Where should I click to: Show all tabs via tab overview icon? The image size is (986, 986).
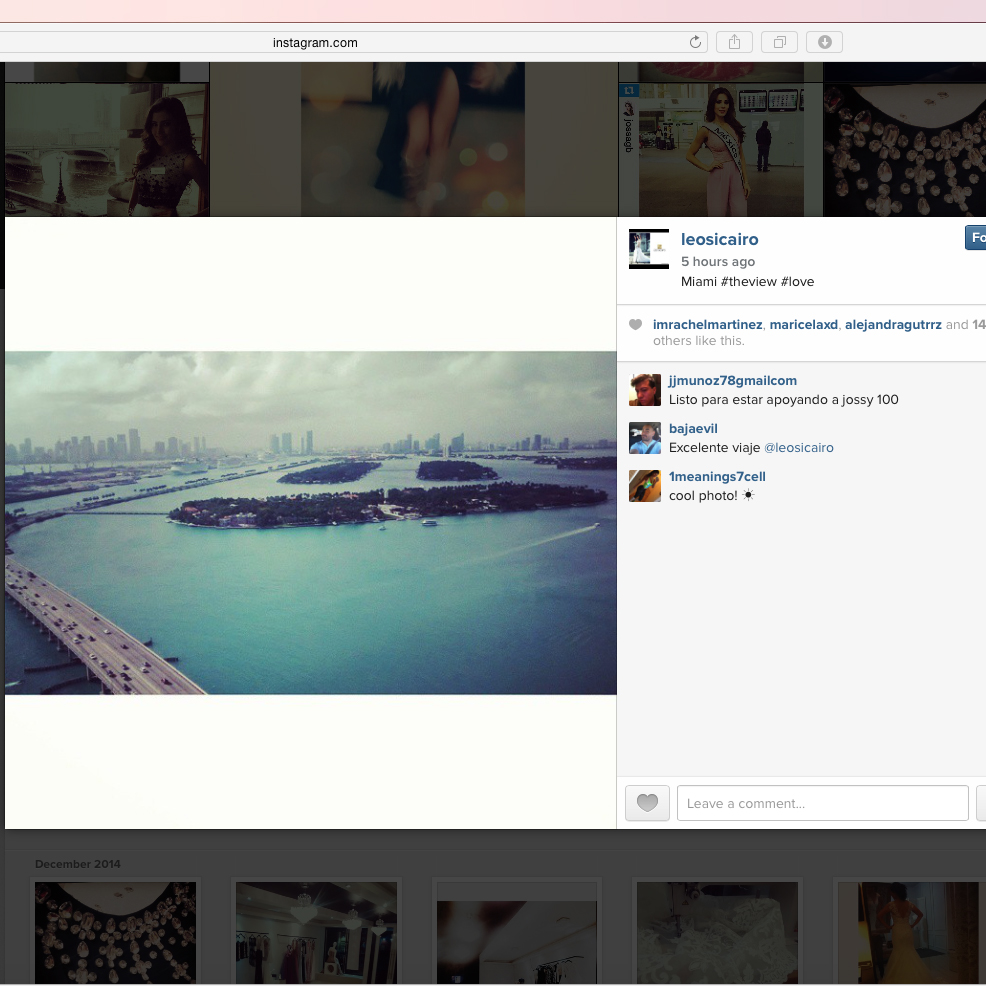coord(779,42)
